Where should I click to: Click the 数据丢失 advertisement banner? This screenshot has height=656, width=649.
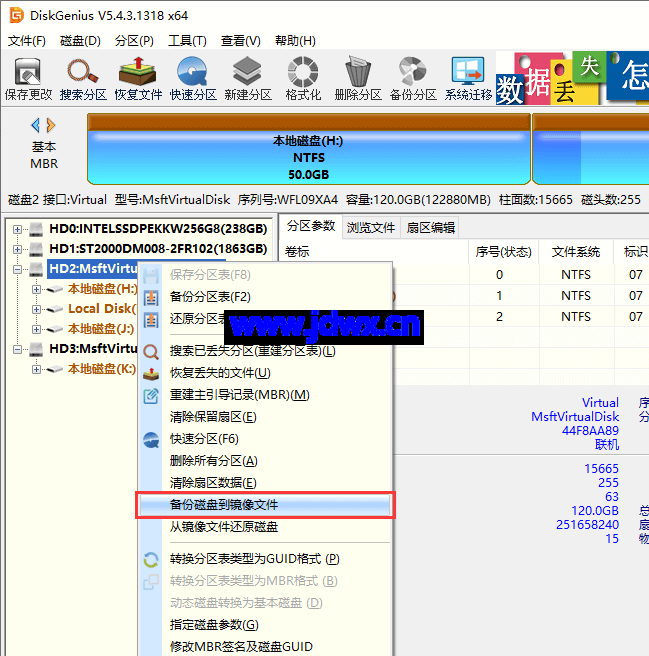(572, 78)
